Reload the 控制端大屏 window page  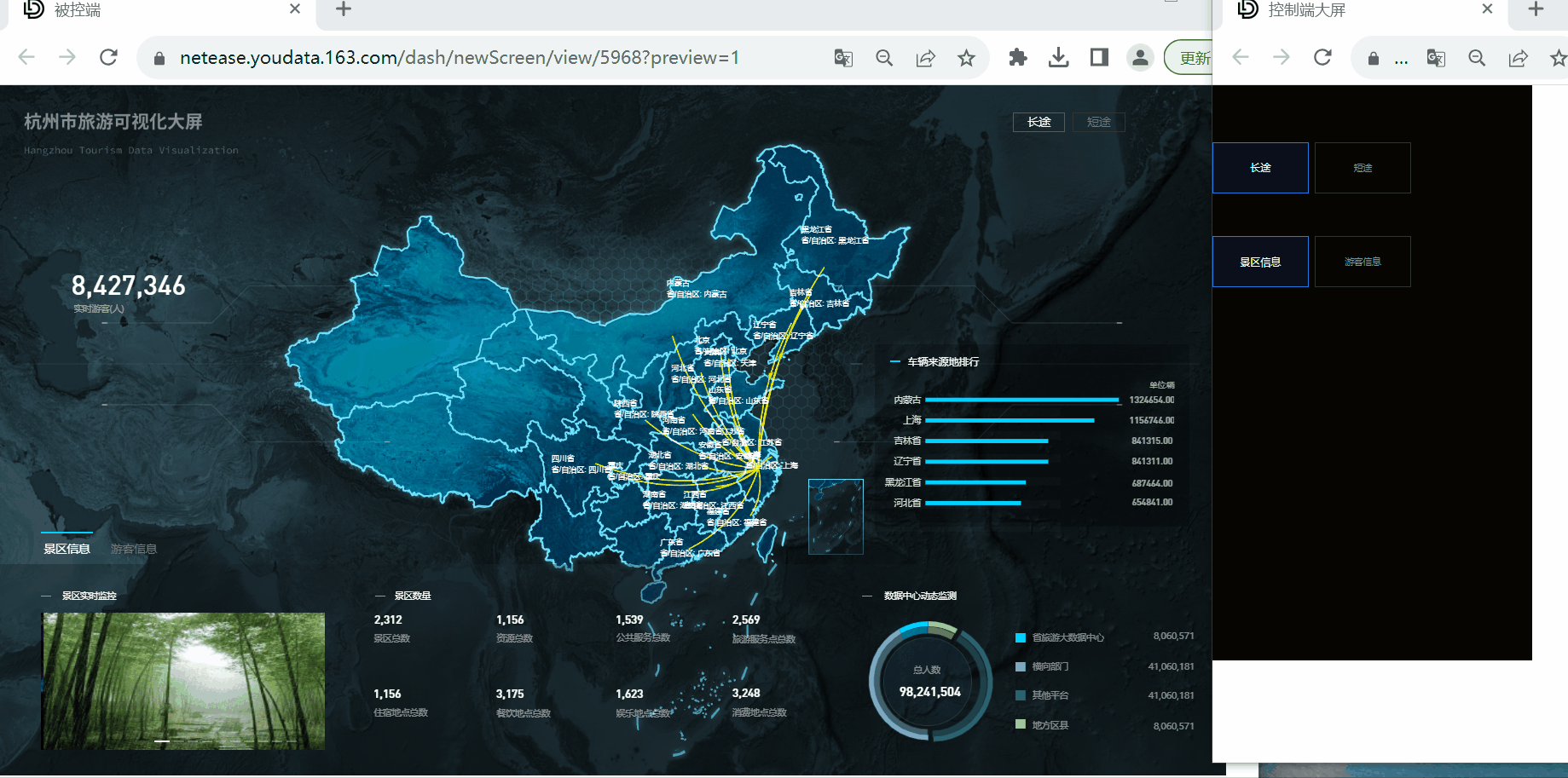pos(1322,58)
